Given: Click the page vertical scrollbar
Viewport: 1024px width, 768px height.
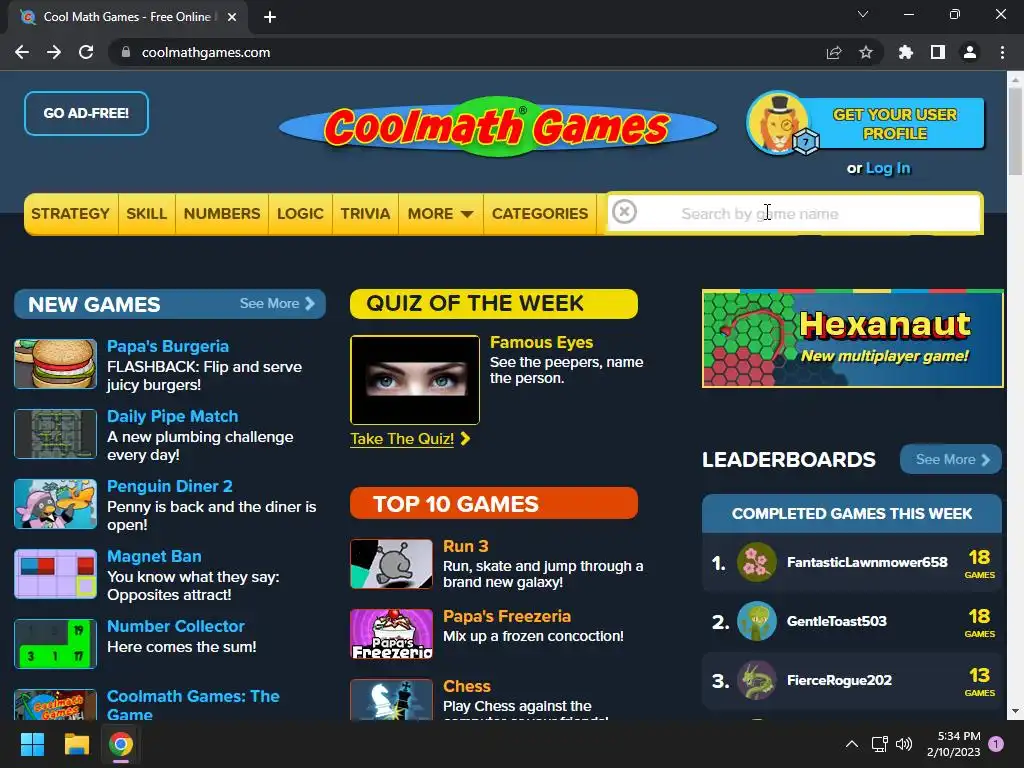Looking at the screenshot, I should 1015,131.
